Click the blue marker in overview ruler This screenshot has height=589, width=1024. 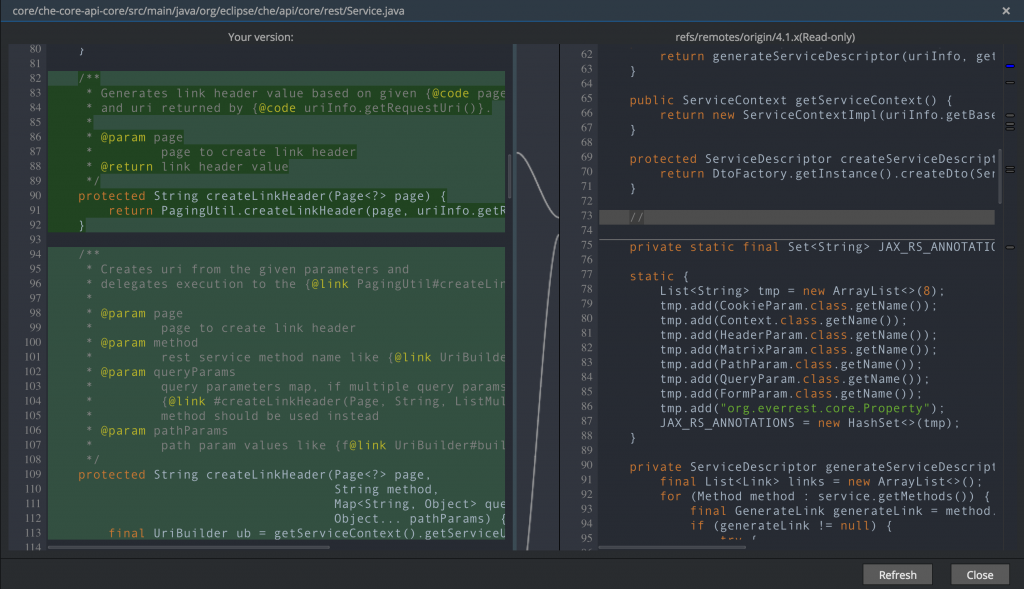click(1009, 66)
